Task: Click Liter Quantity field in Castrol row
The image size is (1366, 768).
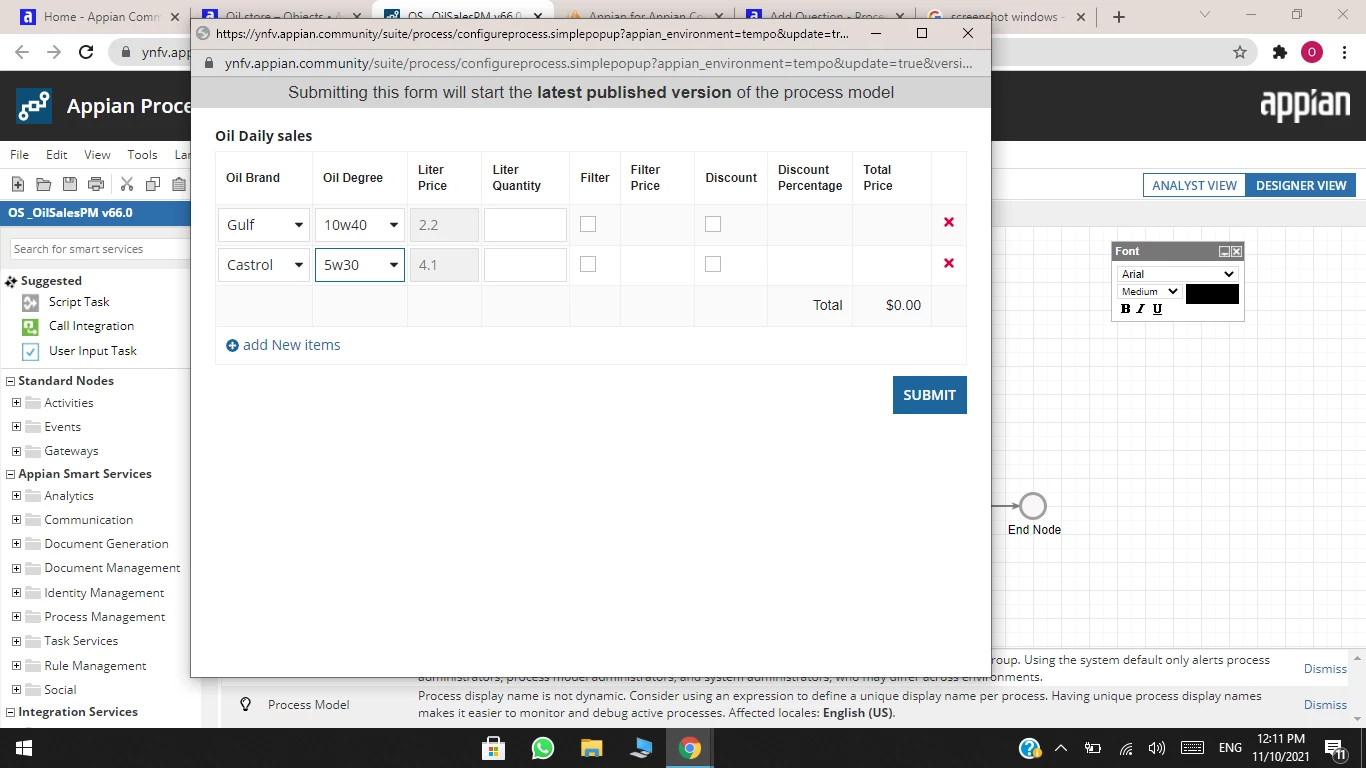Action: [525, 265]
